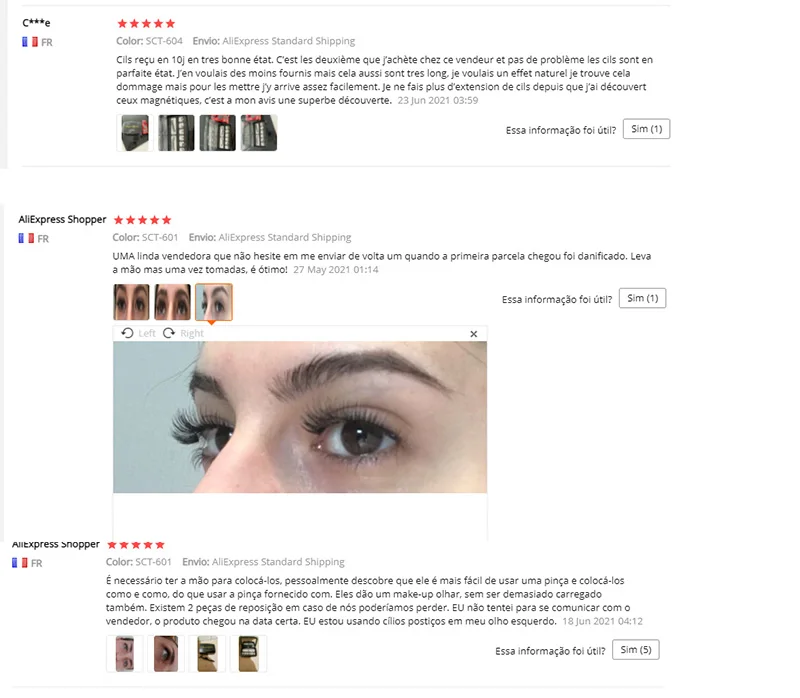Click the France flag beside C***e
This screenshot has height=698, width=800.
[30, 42]
